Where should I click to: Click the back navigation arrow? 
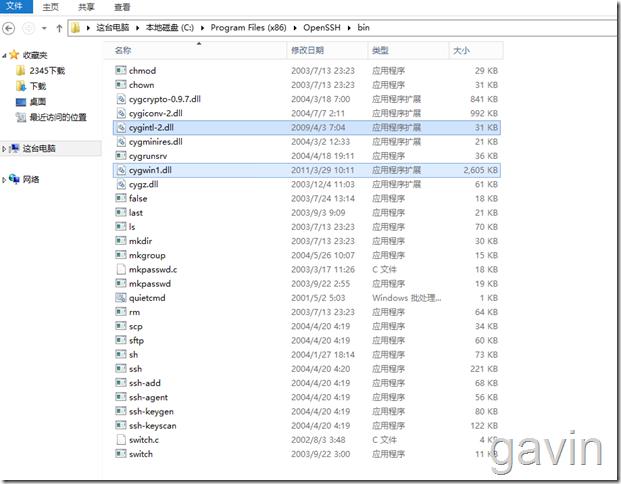(x=11, y=28)
